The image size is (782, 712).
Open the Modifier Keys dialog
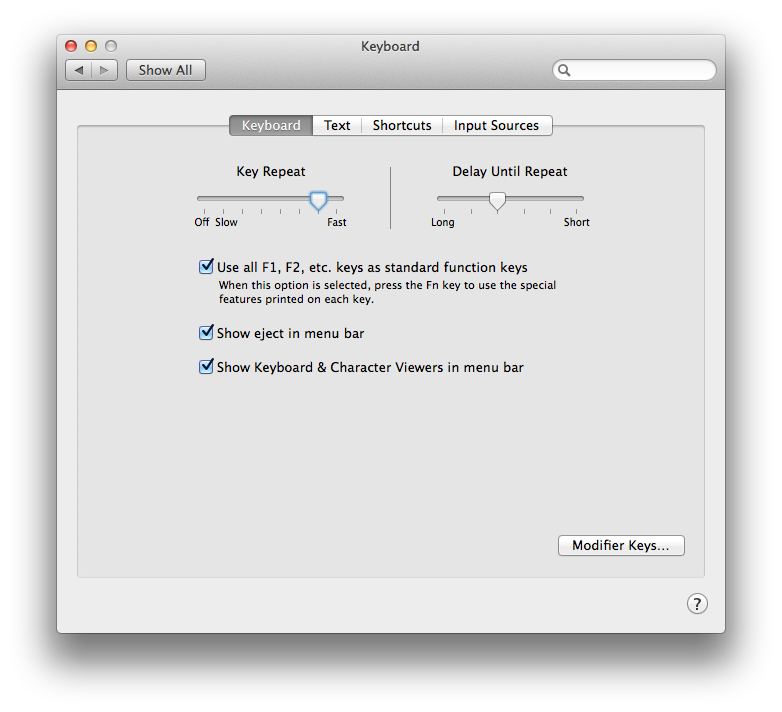click(621, 545)
